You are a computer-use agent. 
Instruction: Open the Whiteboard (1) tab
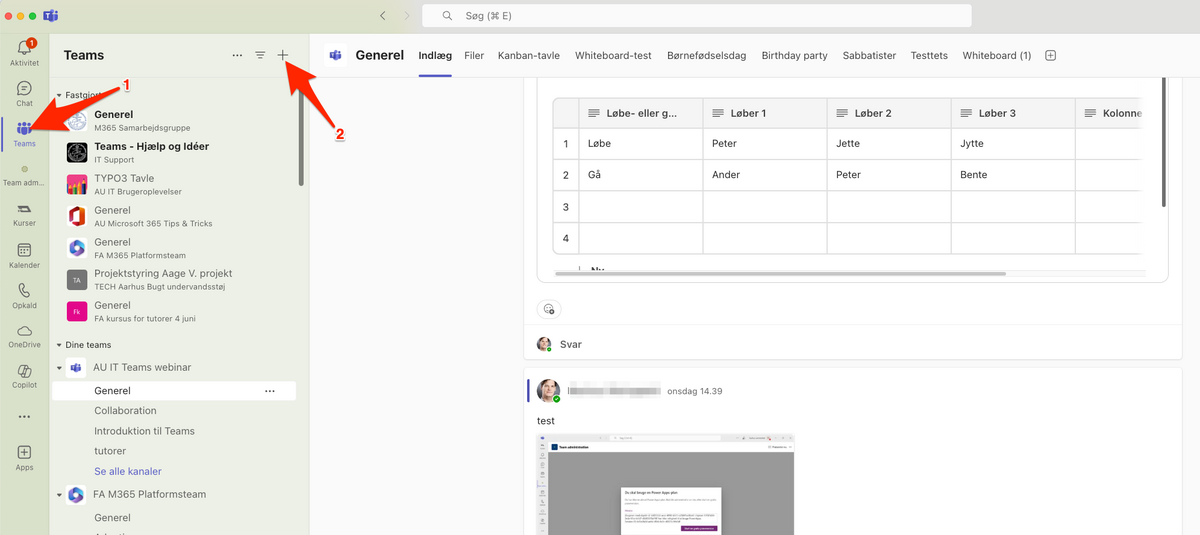996,55
